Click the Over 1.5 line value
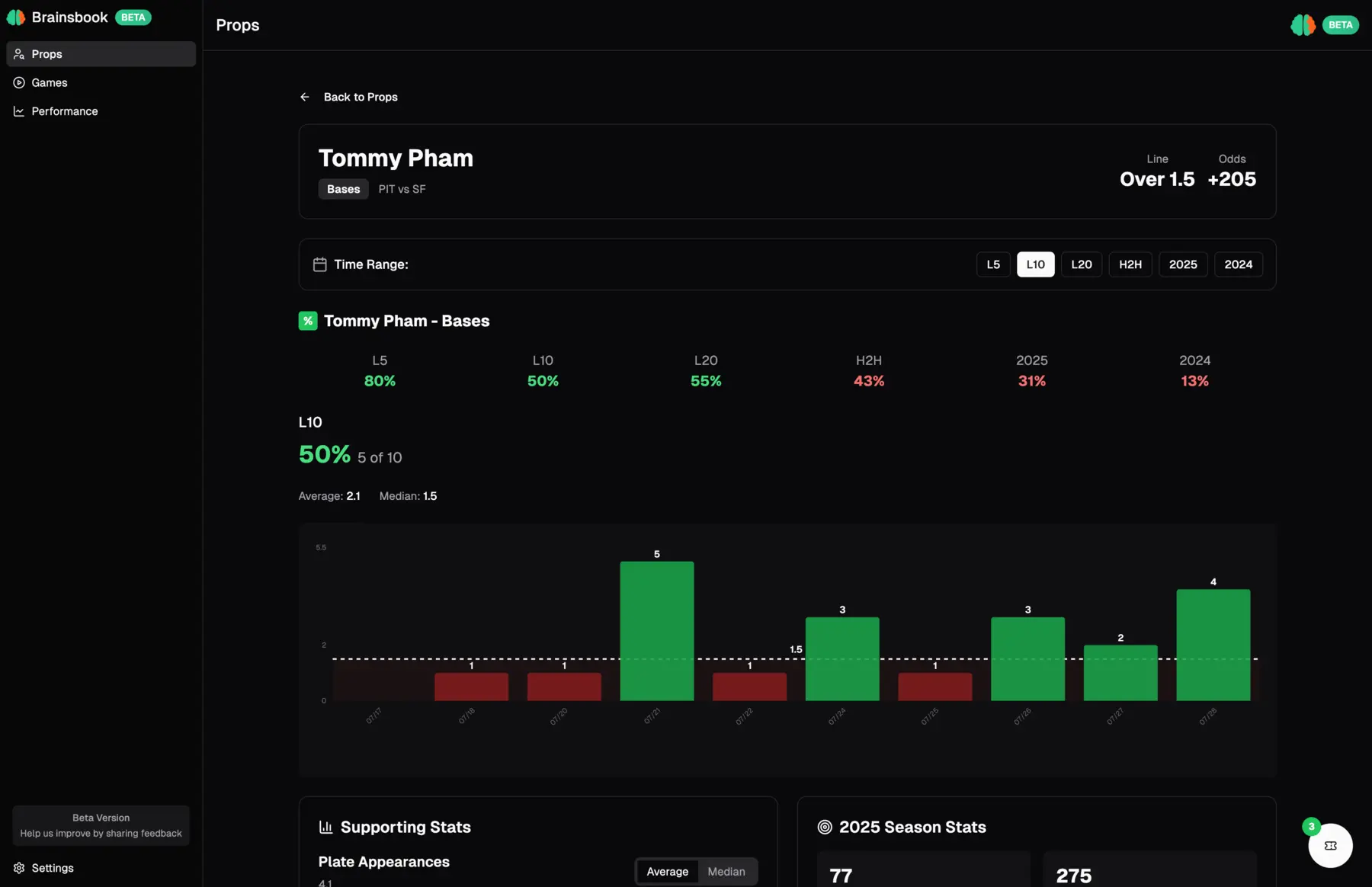The image size is (1372, 887). [x=1157, y=179]
